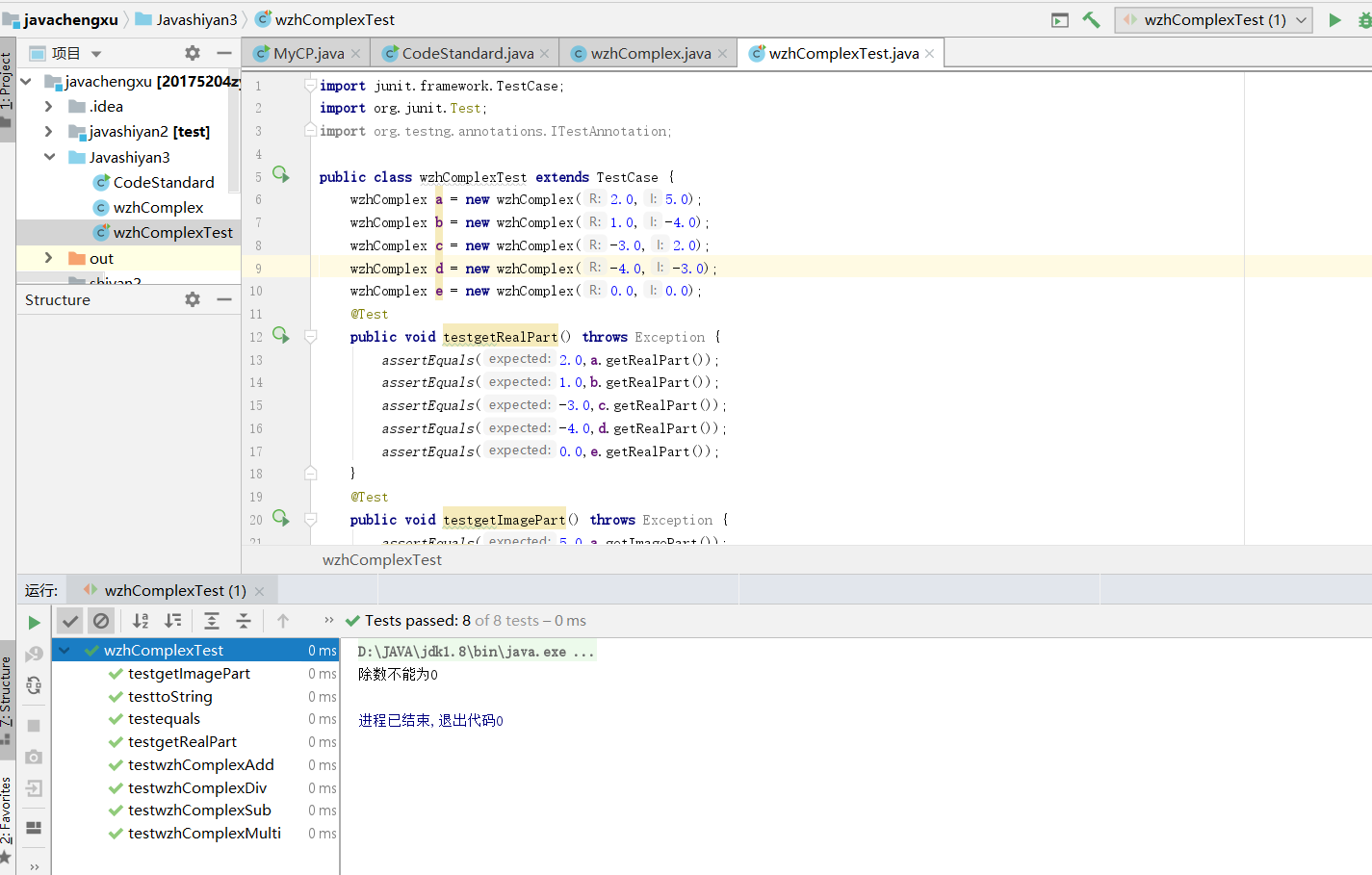This screenshot has width=1372, height=875.
Task: Toggle show ignored tests icon
Action: click(x=101, y=621)
